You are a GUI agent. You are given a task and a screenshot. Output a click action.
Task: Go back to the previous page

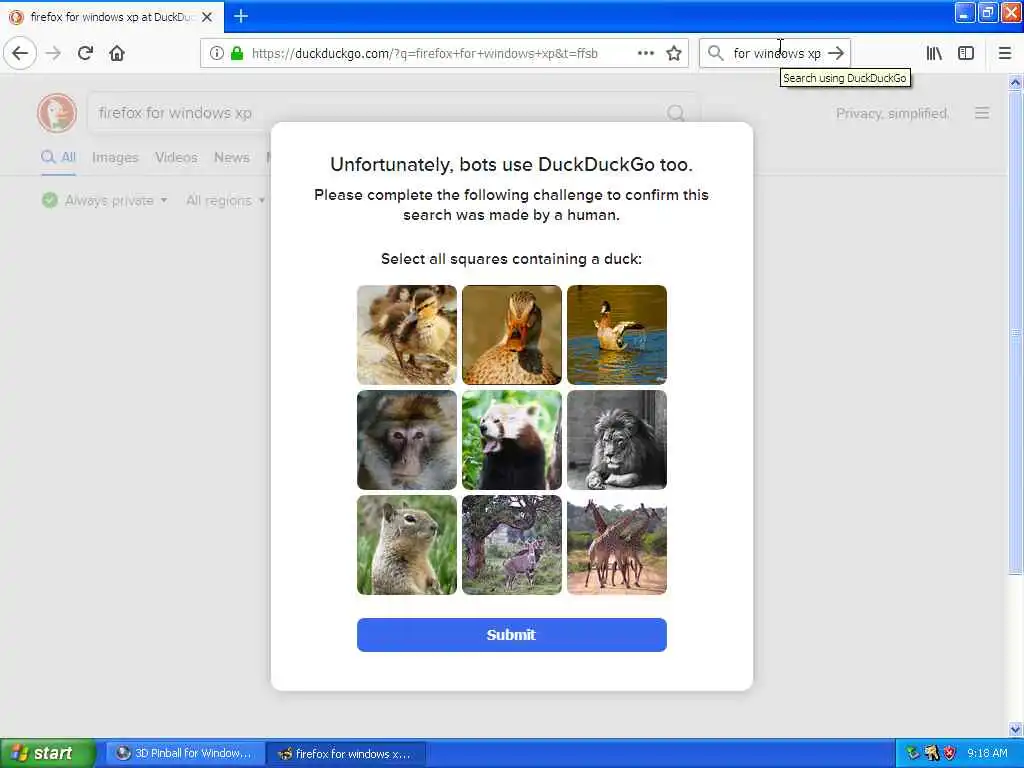point(20,54)
